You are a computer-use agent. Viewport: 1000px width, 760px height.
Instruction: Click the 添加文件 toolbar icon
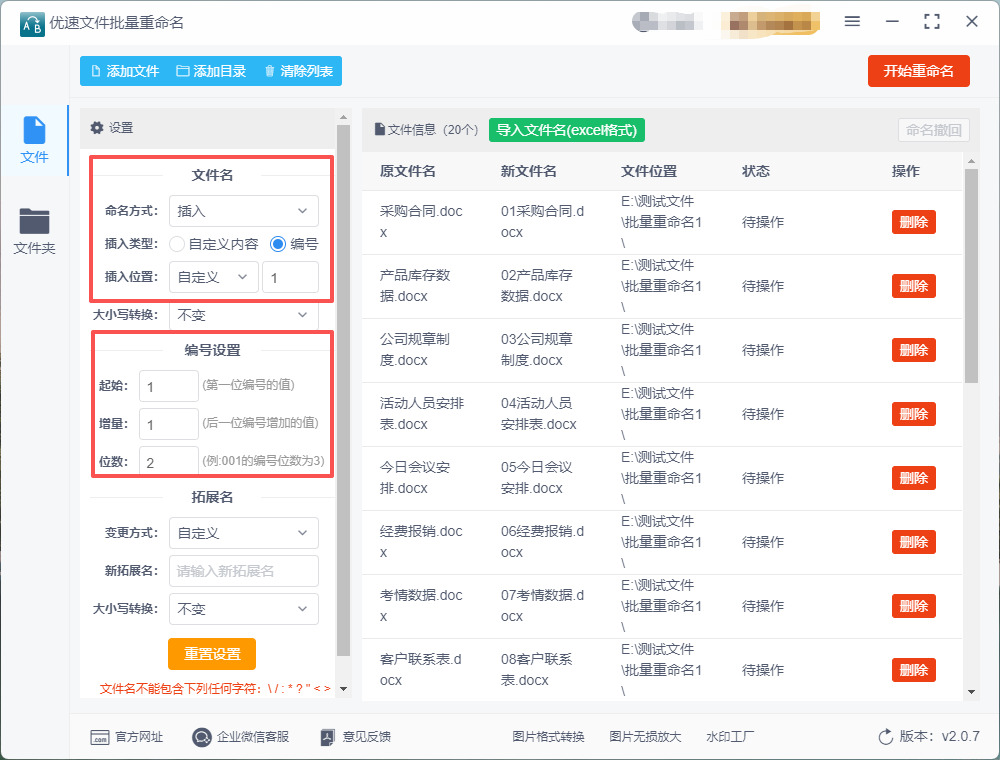tap(96, 71)
